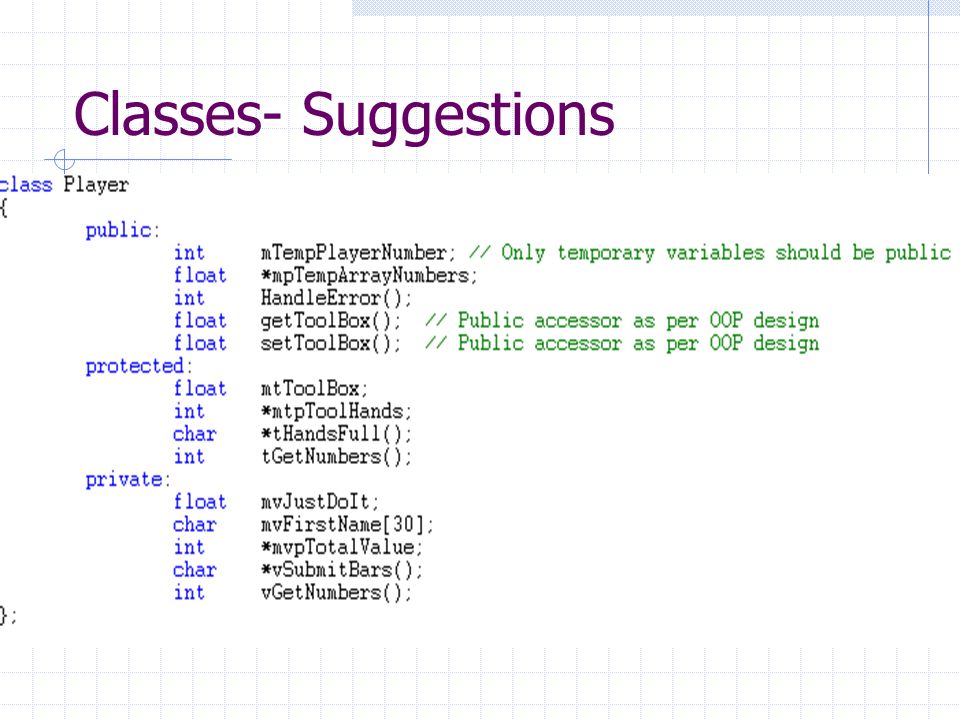Click the "int" type before vGetNumbers()

point(189,593)
